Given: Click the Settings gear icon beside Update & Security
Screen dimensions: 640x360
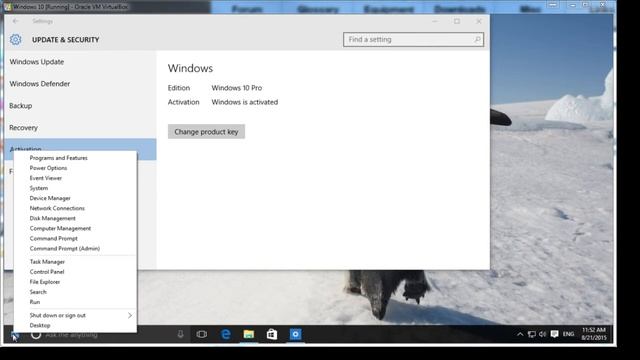Looking at the screenshot, I should point(16,40).
